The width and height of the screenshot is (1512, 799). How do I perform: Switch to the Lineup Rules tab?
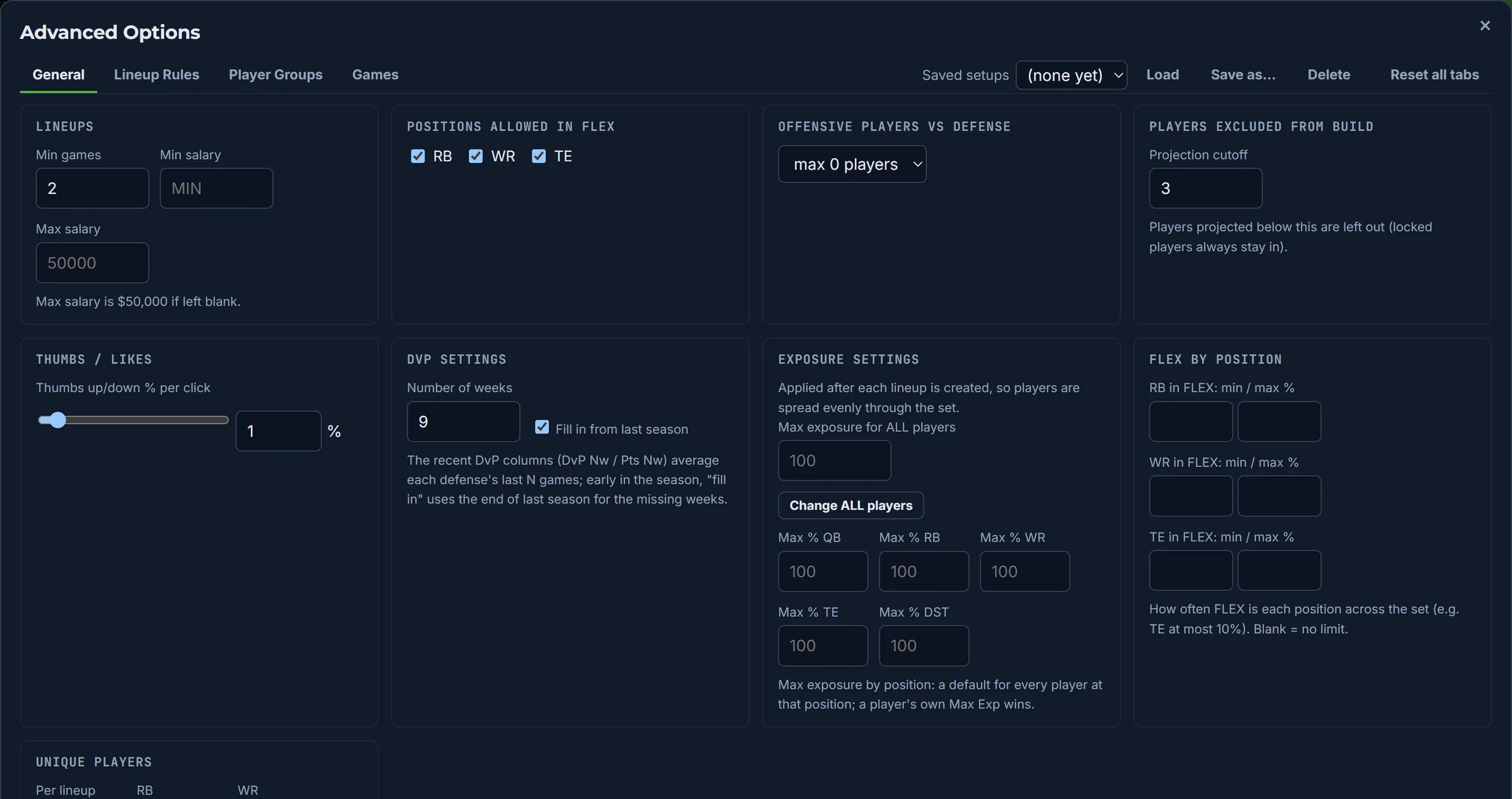point(156,74)
